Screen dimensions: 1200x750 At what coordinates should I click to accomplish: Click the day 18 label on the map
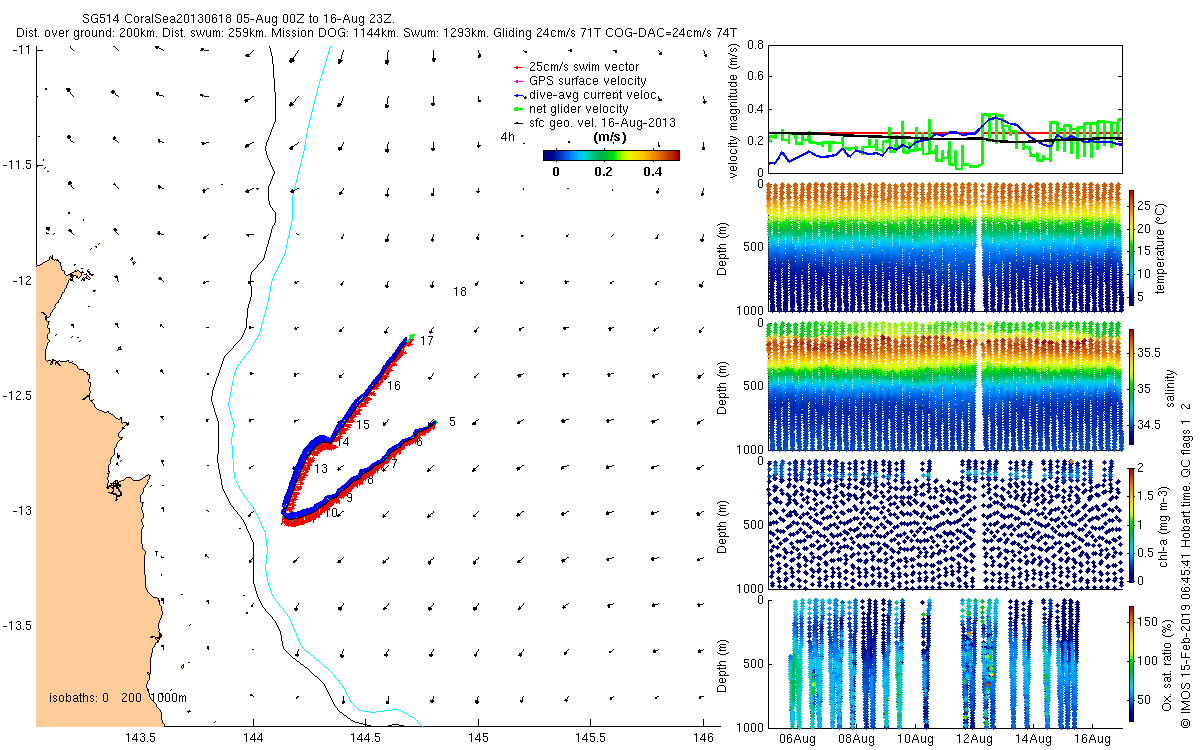pyautogui.click(x=460, y=292)
